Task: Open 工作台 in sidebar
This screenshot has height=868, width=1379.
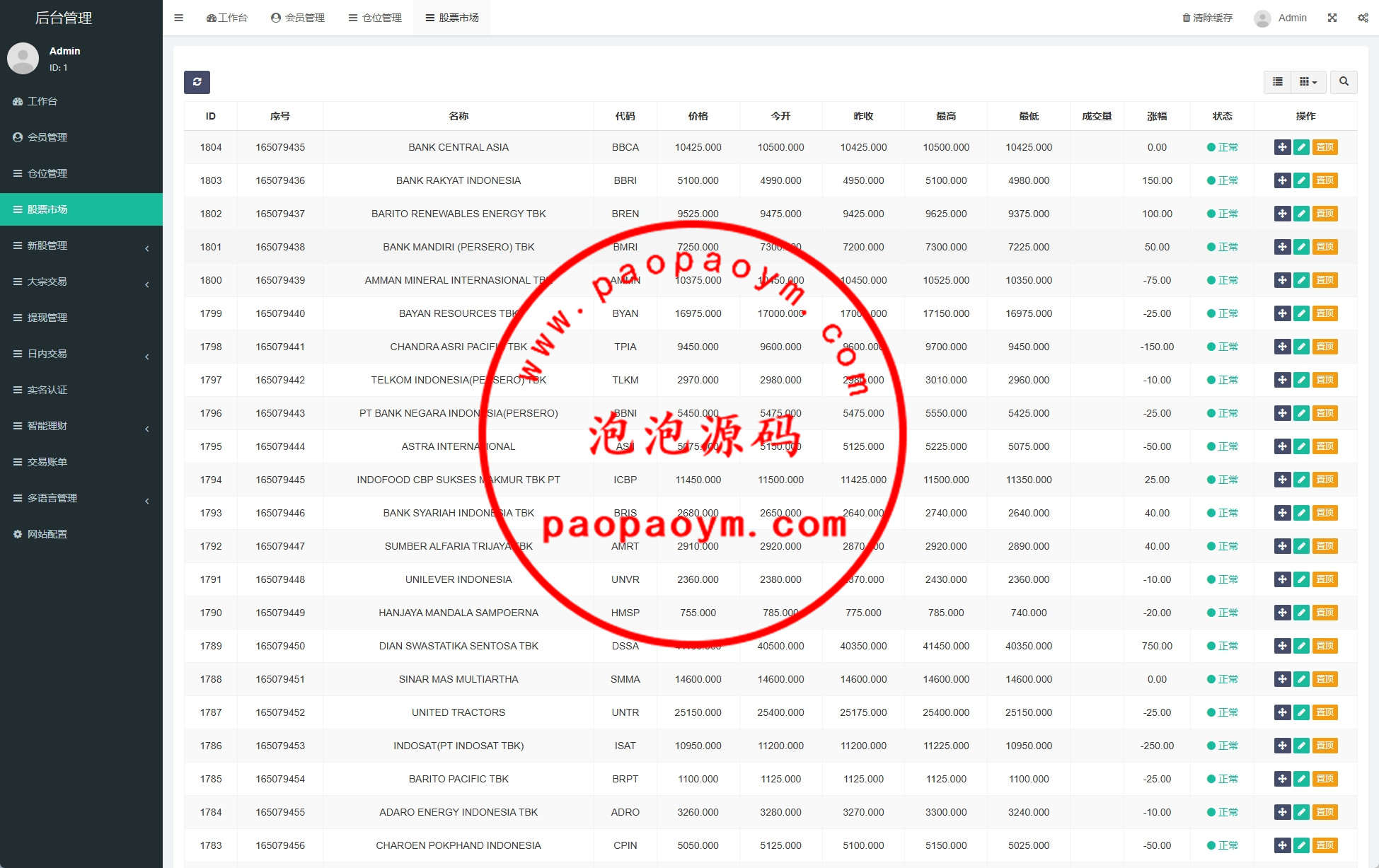Action: [81, 101]
